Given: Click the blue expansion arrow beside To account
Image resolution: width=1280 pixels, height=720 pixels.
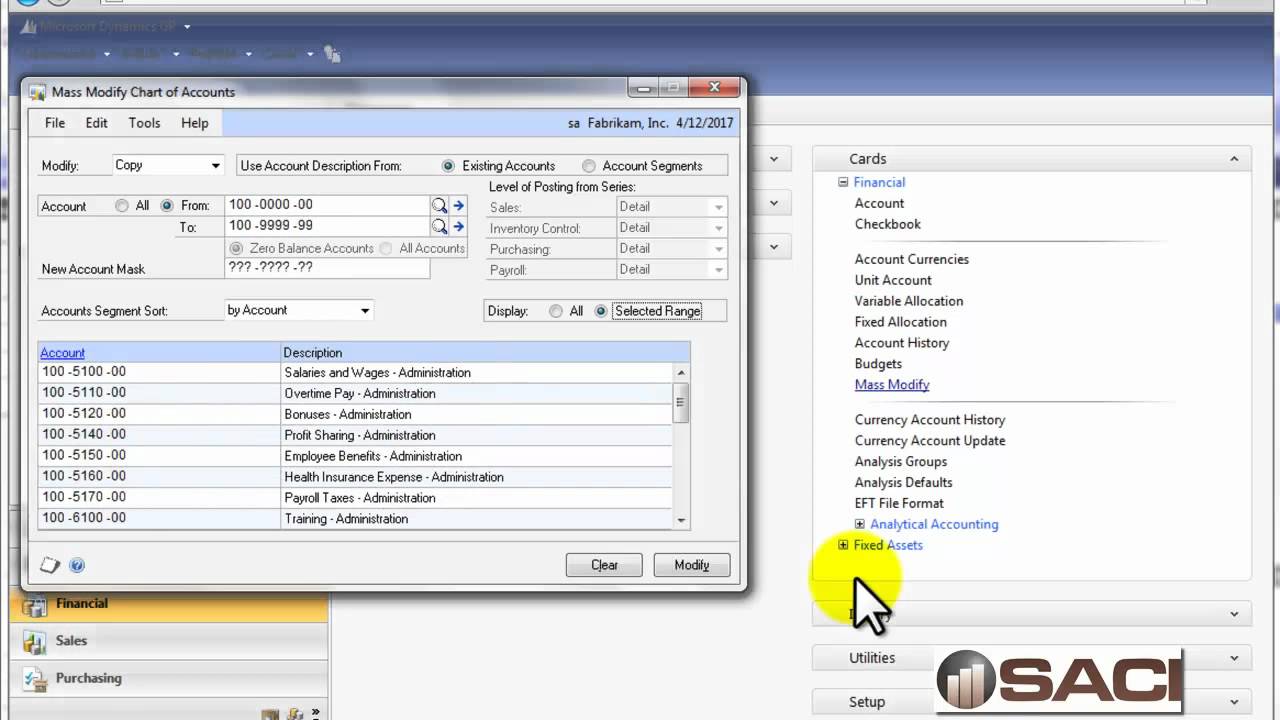Looking at the screenshot, I should 459,226.
